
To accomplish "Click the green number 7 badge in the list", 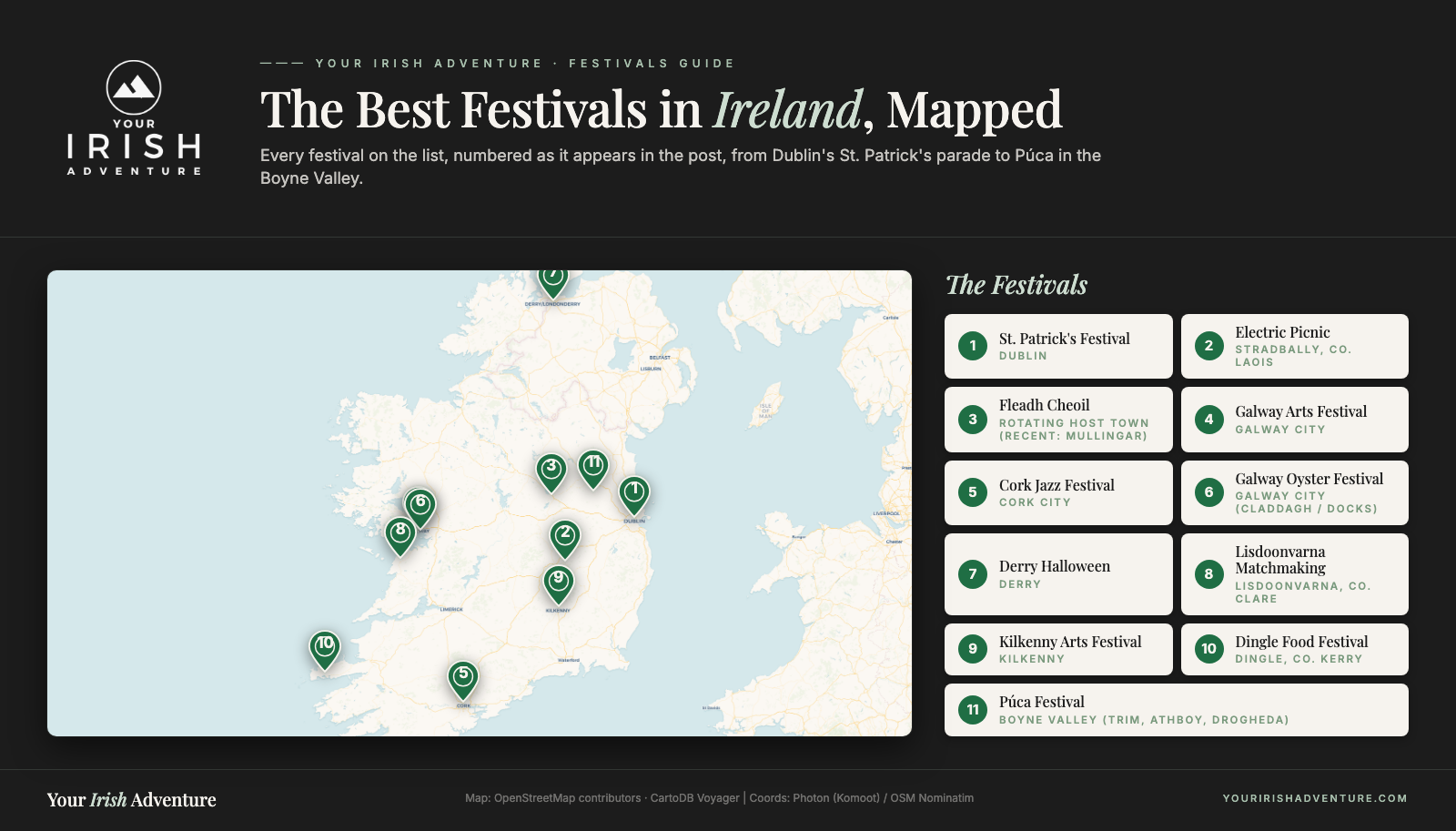I will click(973, 574).
